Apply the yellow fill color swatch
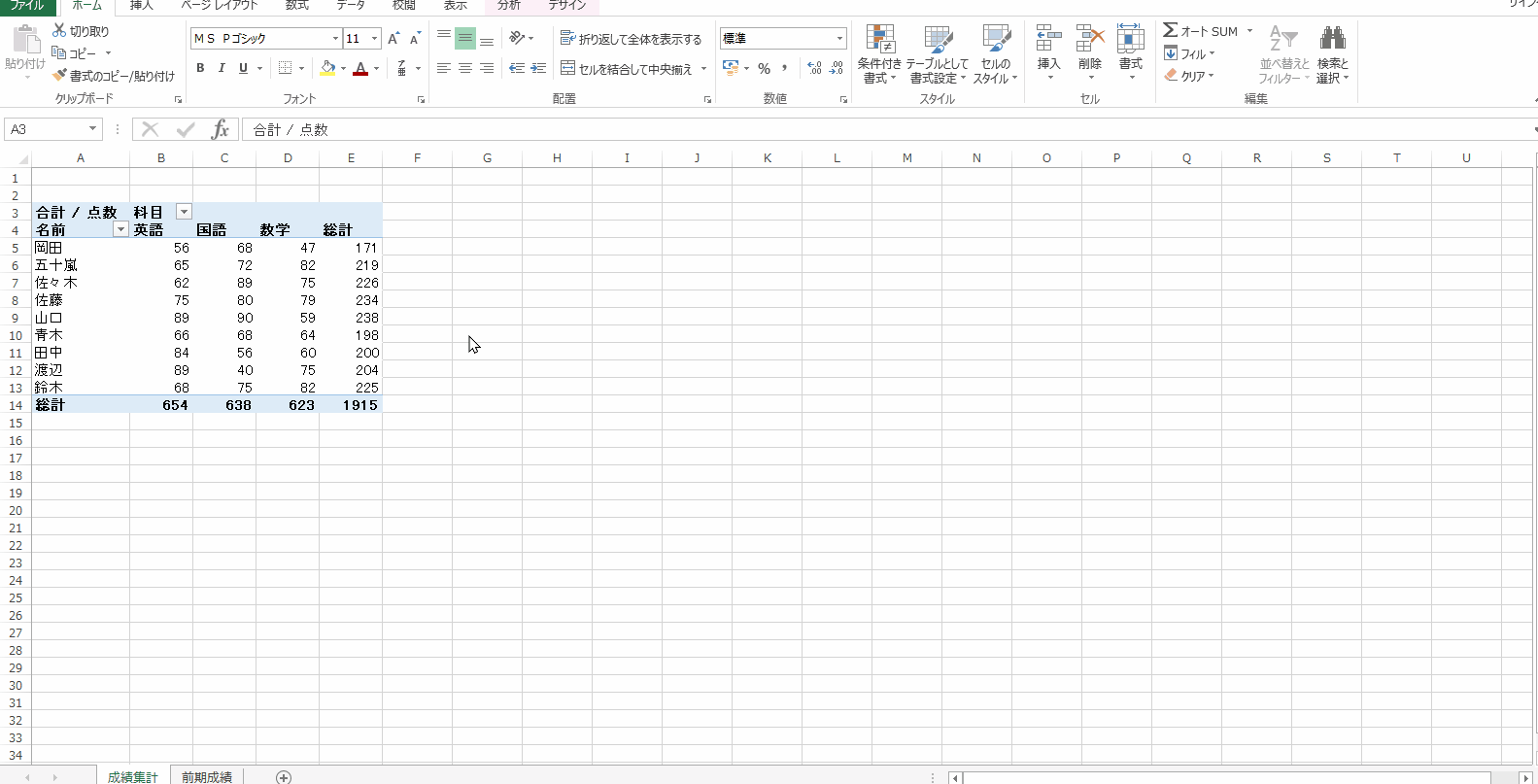The width and height of the screenshot is (1538, 784). tap(327, 68)
